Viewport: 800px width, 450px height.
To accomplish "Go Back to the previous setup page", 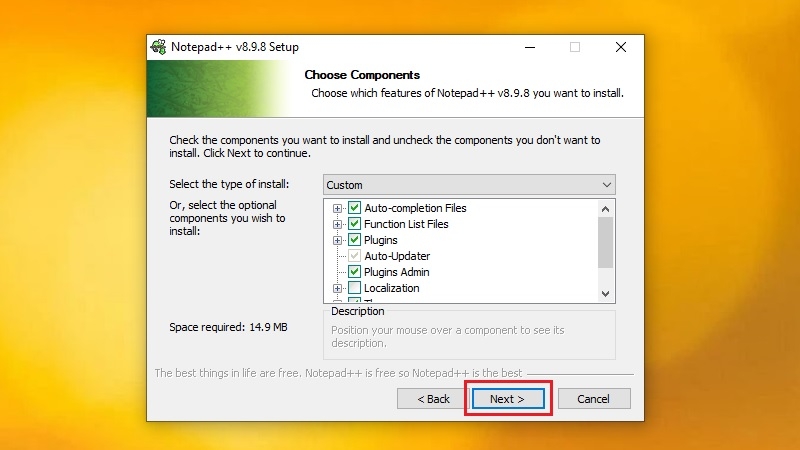I will [x=433, y=398].
